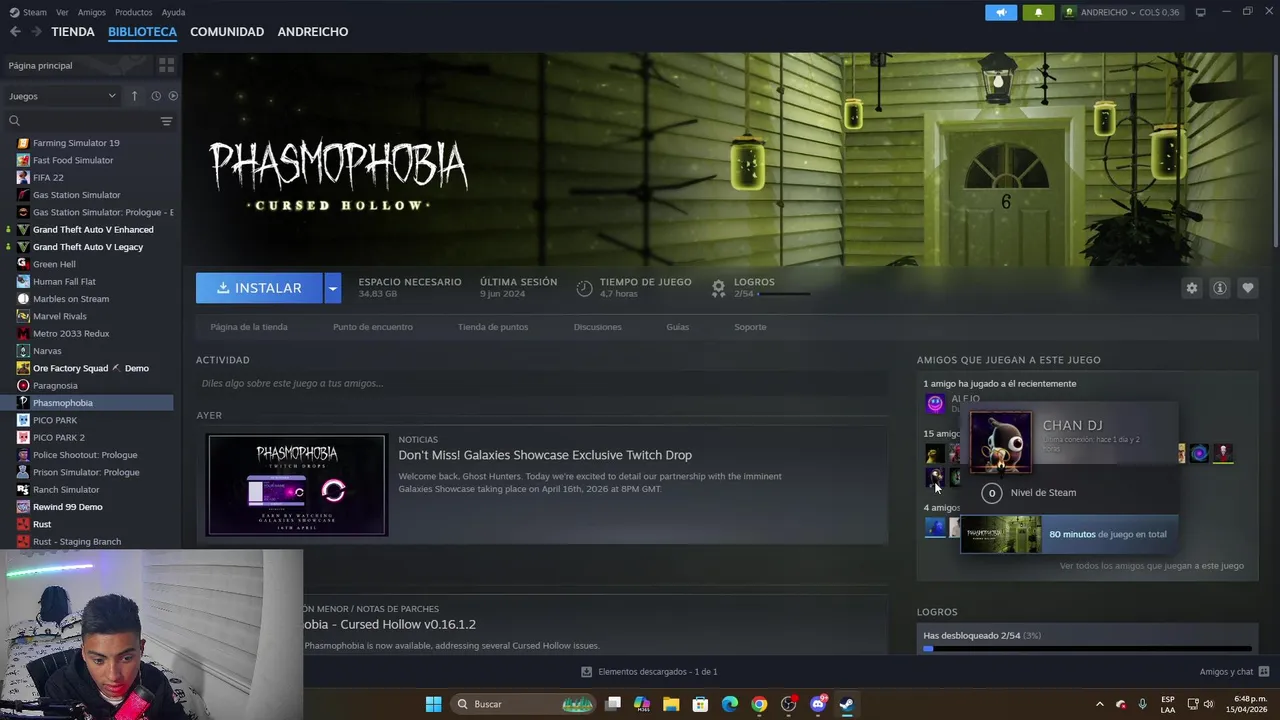Open Phasmophobia game info icon
The image size is (1280, 720).
coord(1220,288)
